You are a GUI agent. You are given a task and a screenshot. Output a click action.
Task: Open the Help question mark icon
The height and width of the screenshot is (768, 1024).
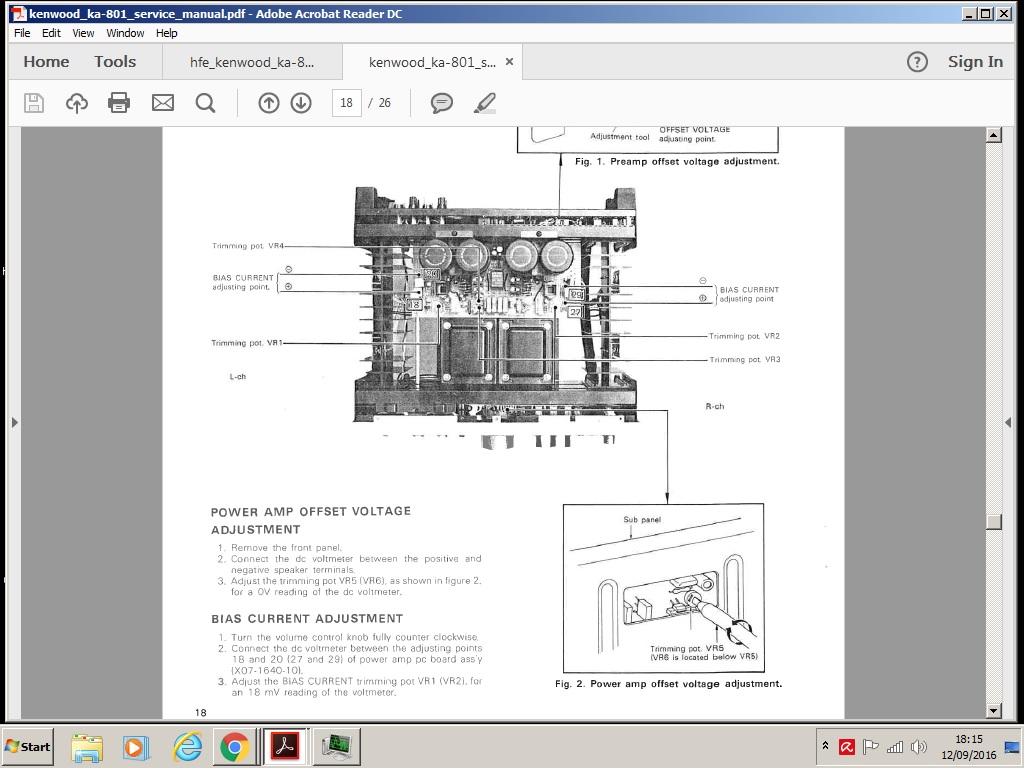click(917, 62)
